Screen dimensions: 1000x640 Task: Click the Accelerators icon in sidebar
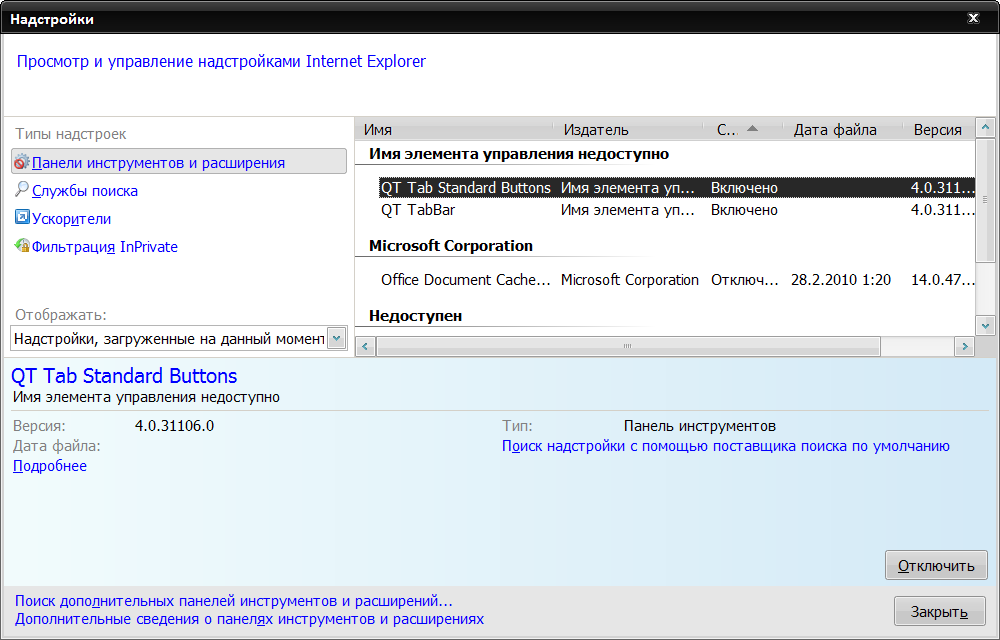coord(22,218)
